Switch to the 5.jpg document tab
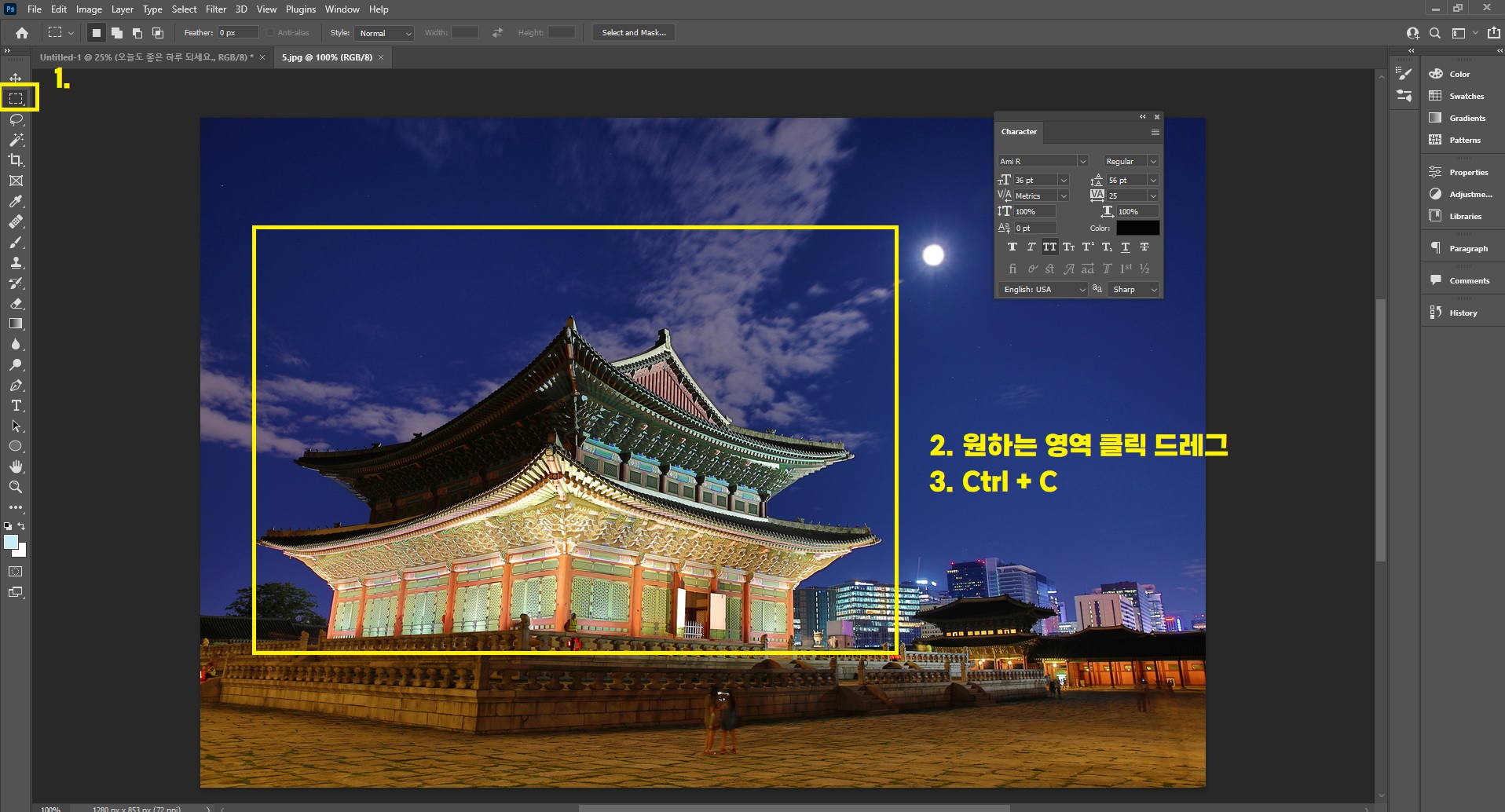The image size is (1505, 812). coord(327,57)
